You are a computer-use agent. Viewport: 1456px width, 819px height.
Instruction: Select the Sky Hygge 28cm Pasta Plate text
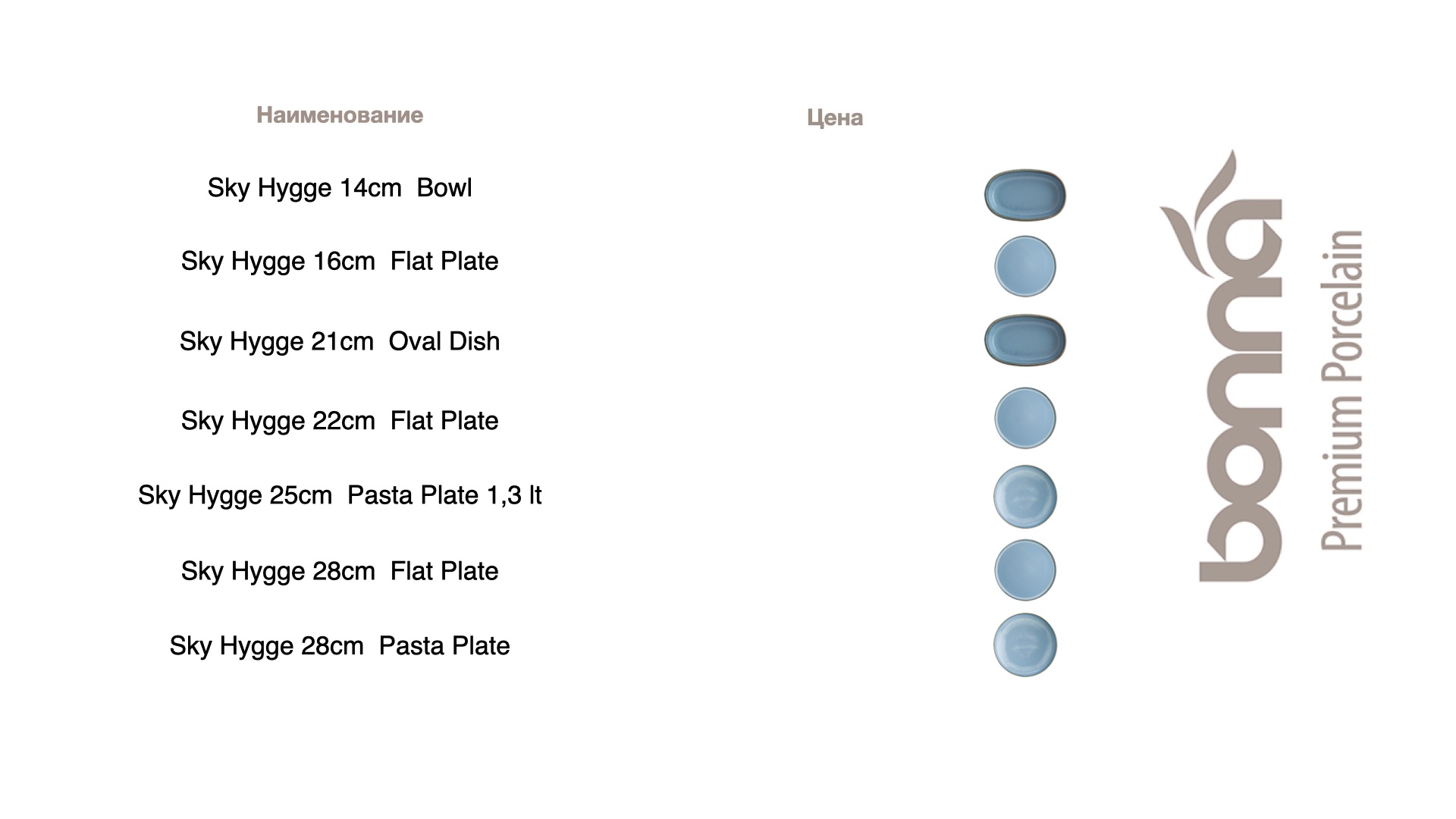[x=340, y=646]
